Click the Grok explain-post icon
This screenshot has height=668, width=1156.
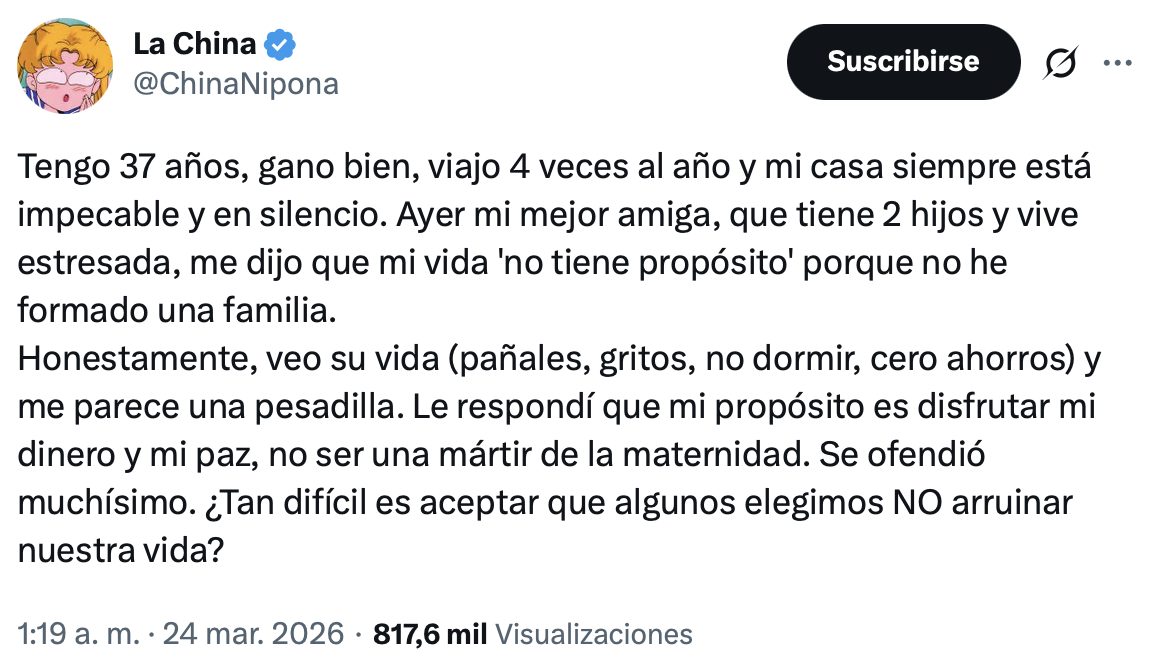tap(1060, 64)
